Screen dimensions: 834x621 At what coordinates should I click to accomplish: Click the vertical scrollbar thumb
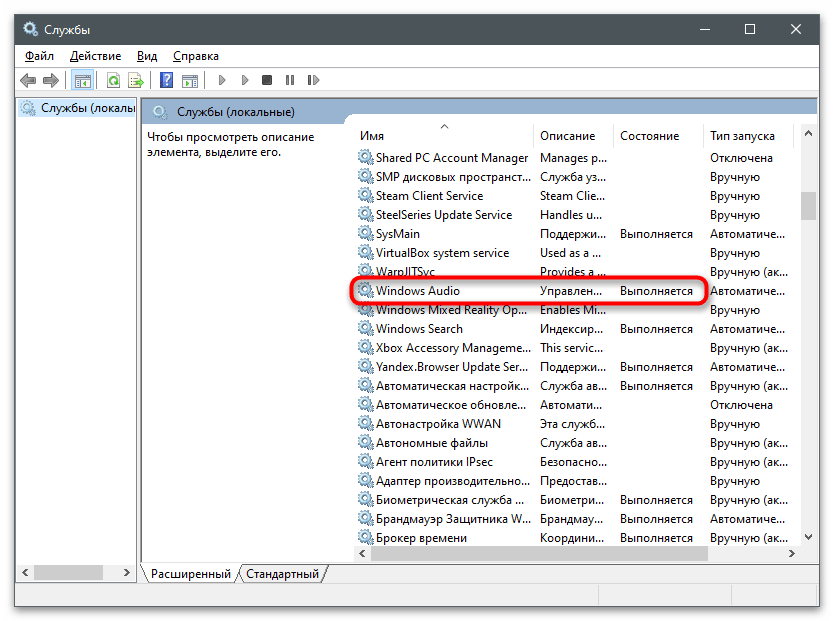click(808, 206)
